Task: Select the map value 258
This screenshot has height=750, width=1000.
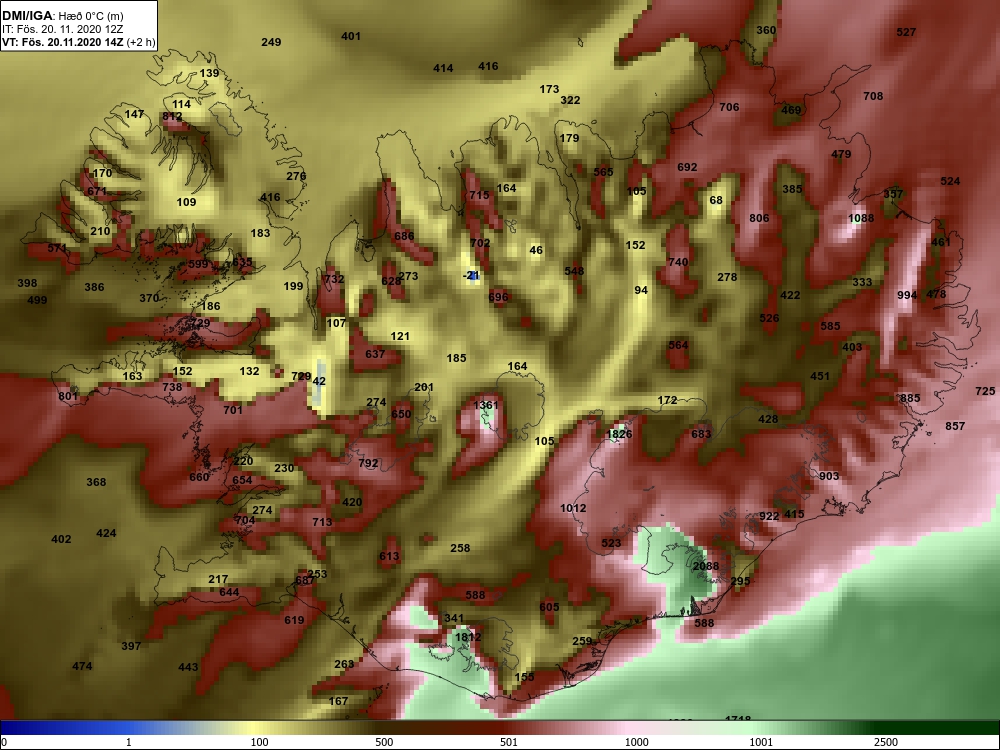Action: click(460, 548)
